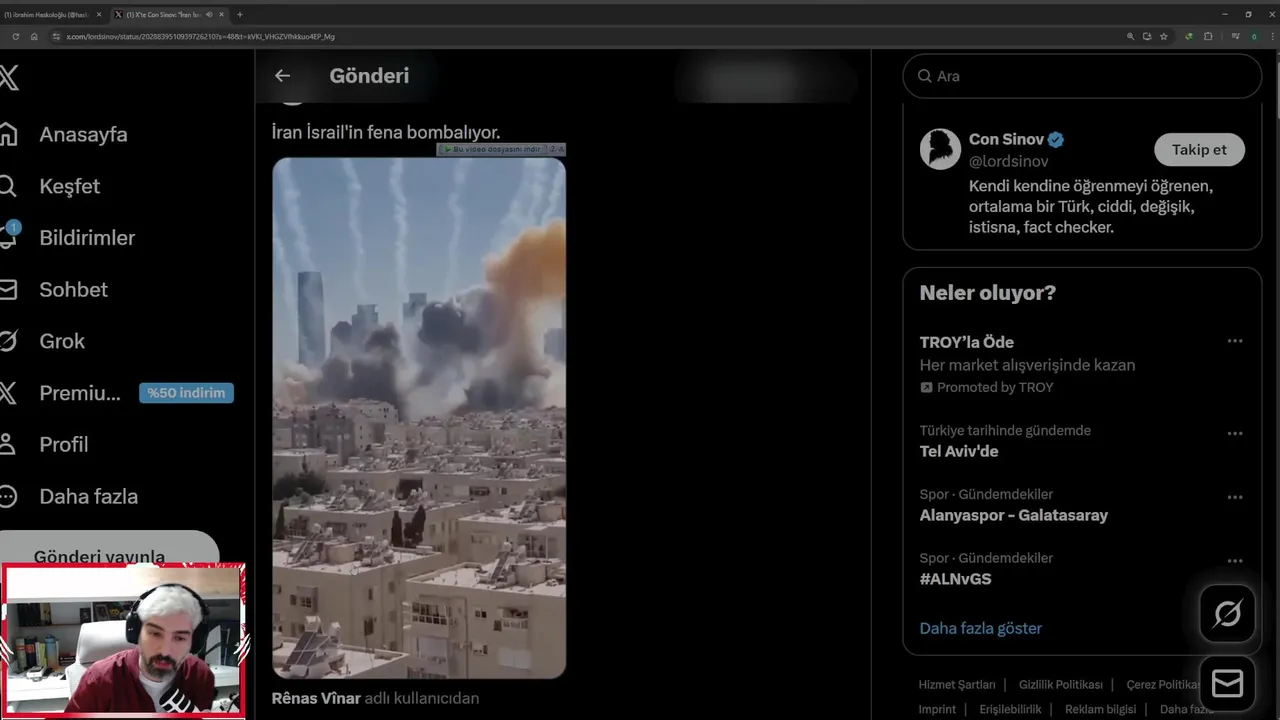Click Imprint footer link
The width and height of the screenshot is (1280, 720).
click(937, 709)
